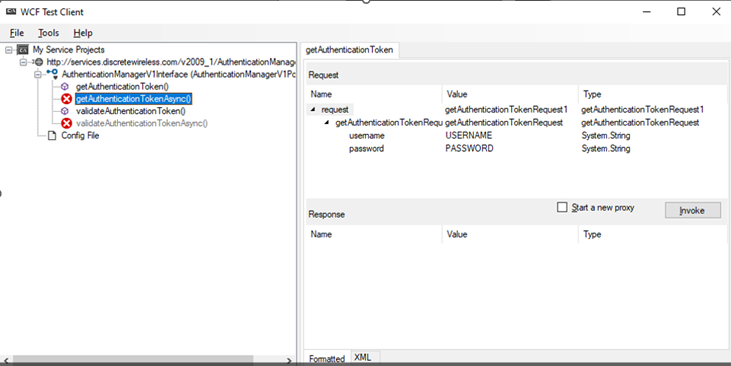The image size is (731, 366).
Task: Select the services.discretewireless.com service URL node
Action: click(171, 62)
